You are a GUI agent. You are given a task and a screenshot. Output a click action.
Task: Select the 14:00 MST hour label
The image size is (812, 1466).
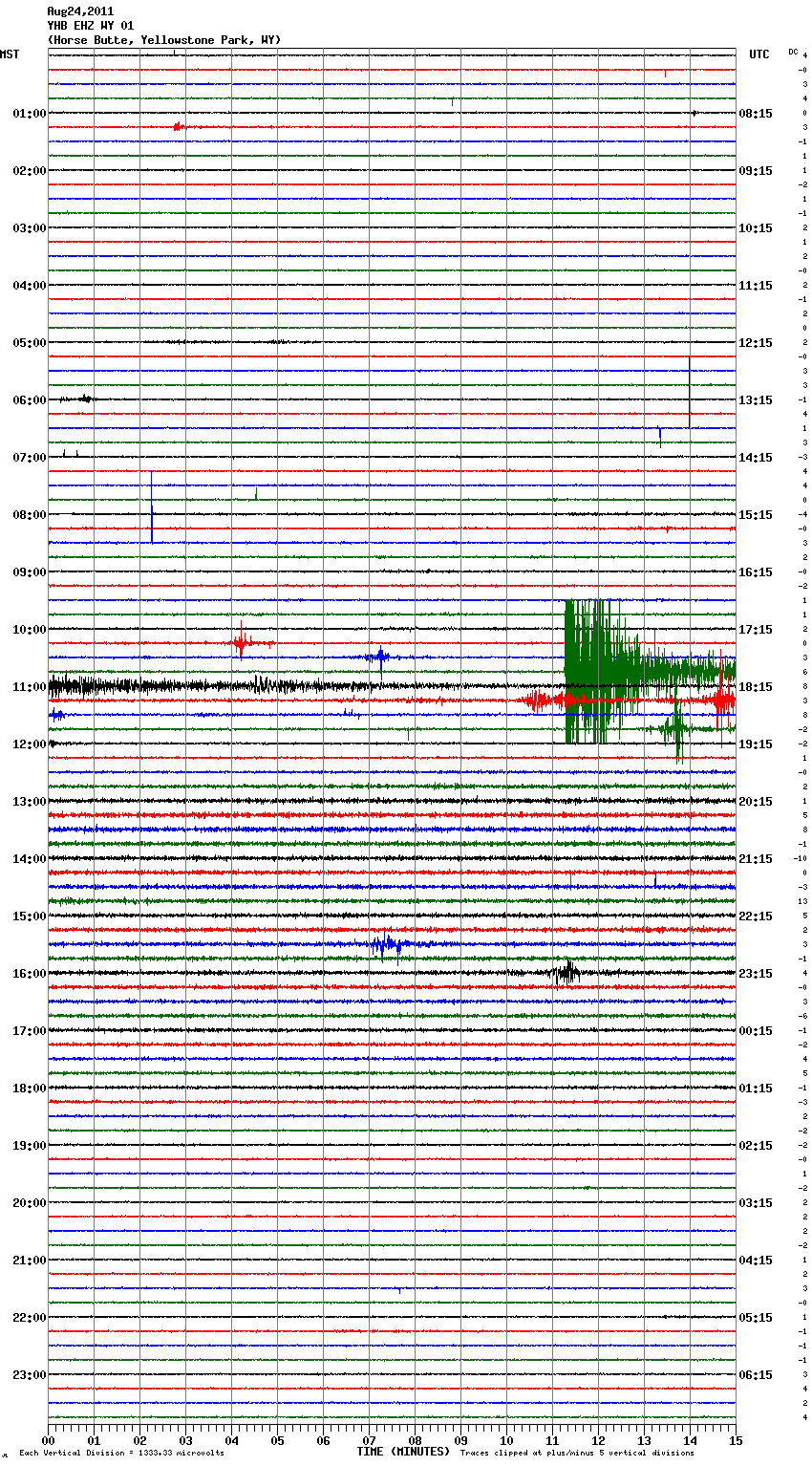(29, 859)
